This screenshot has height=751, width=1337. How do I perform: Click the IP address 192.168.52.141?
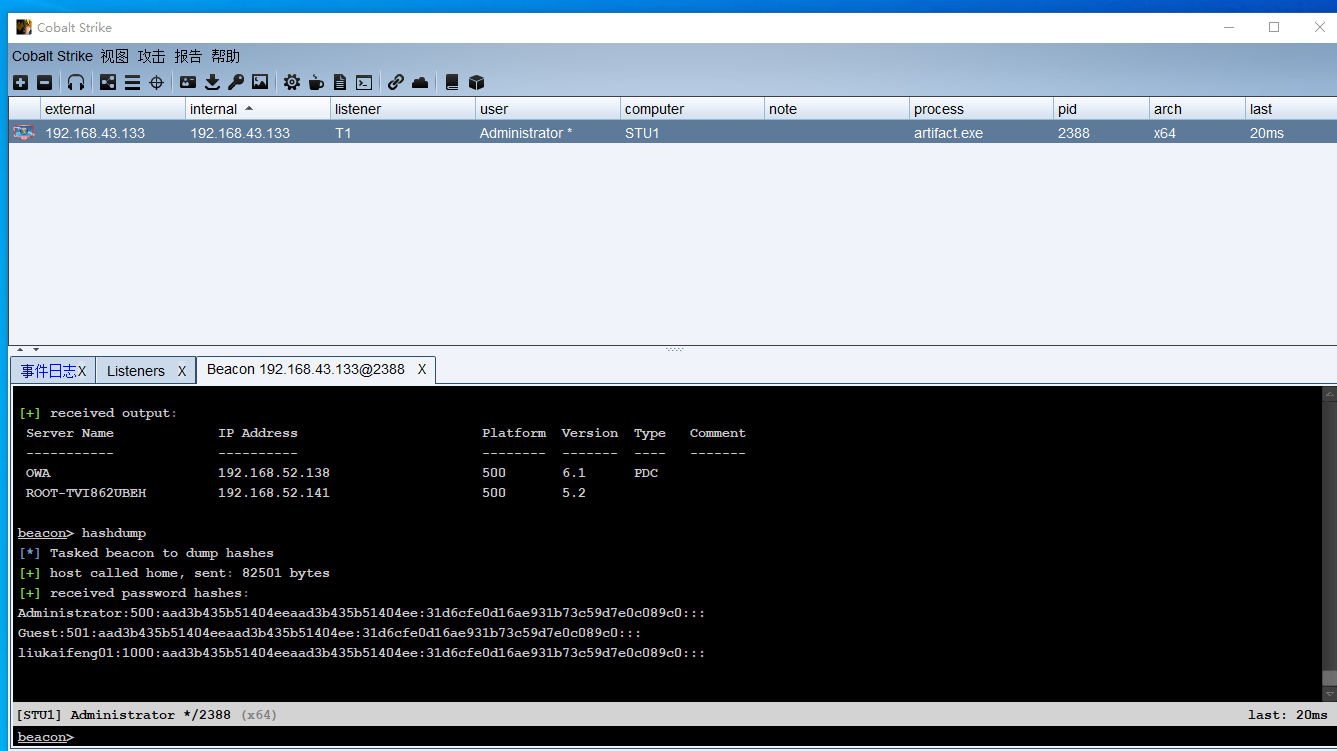tap(274, 493)
